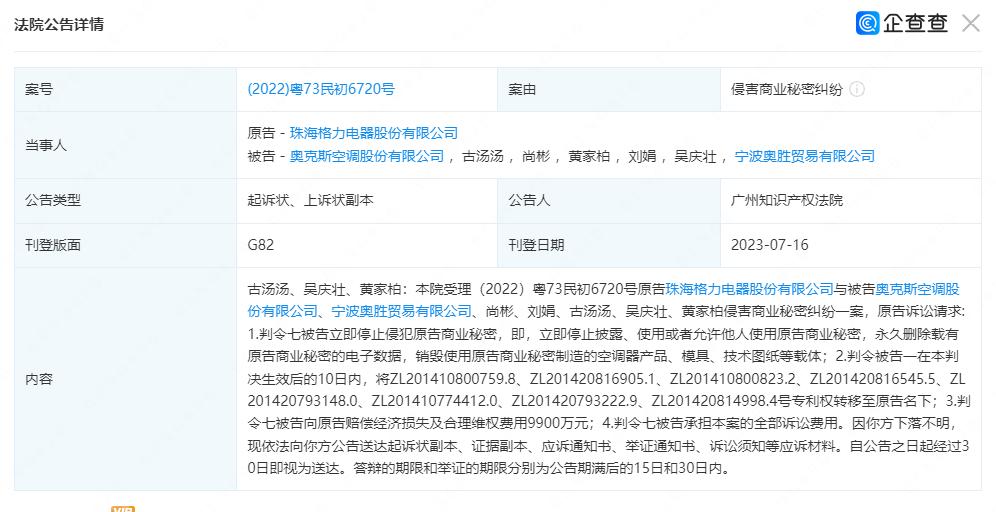Click the 法院公告详情 title text
996x512 pixels.
click(59, 24)
